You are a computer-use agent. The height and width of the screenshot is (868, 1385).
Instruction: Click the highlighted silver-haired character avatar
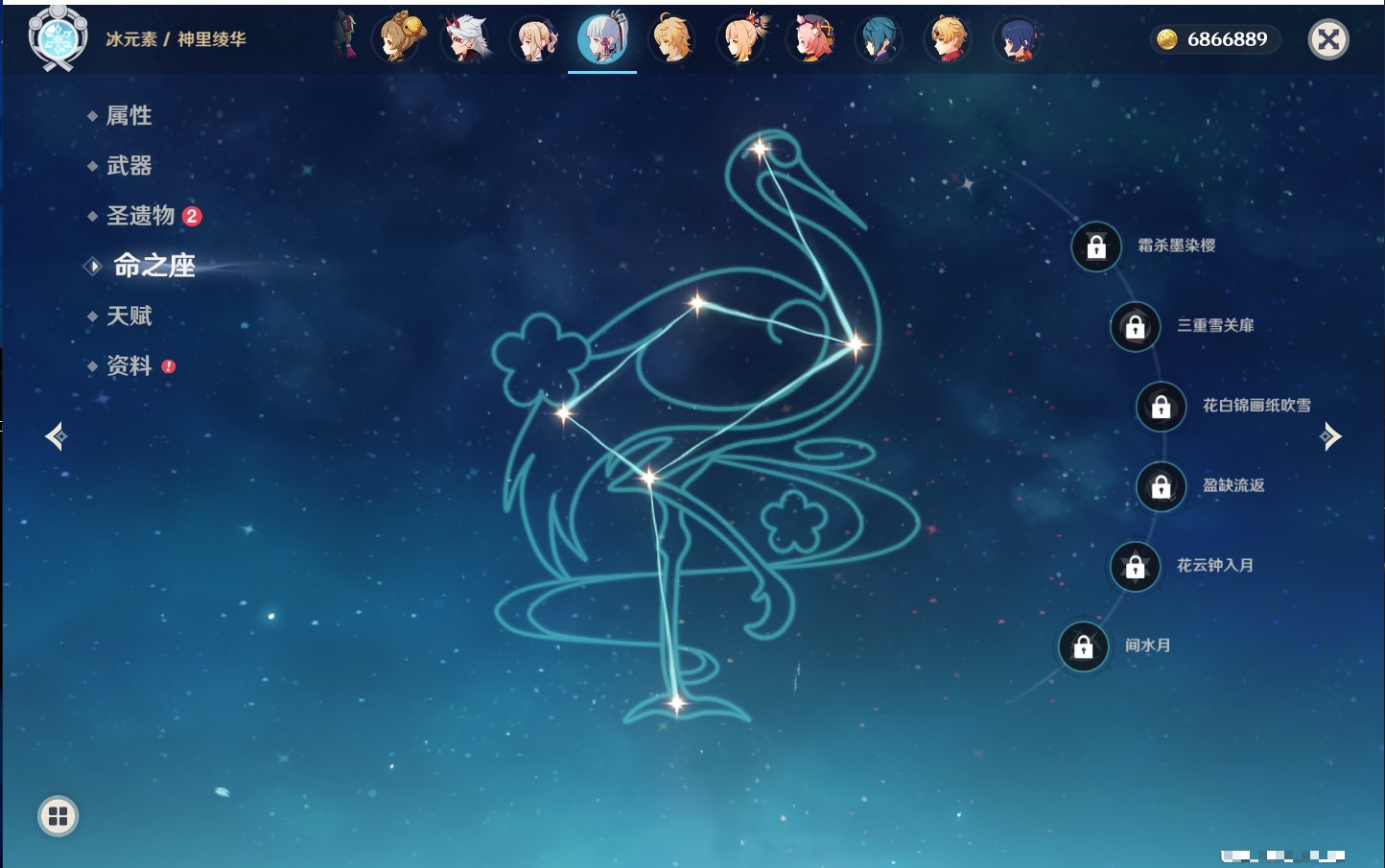coord(603,38)
